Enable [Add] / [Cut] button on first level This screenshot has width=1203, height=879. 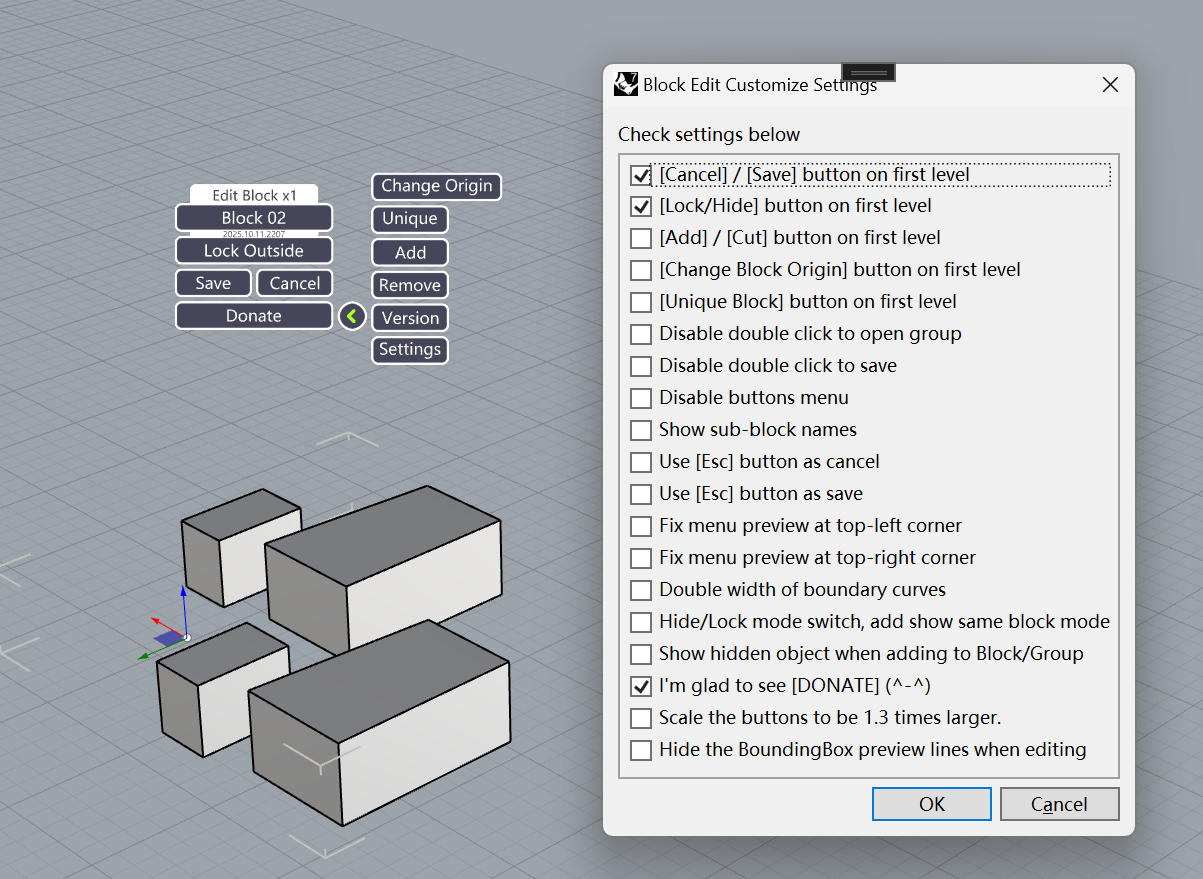click(641, 239)
